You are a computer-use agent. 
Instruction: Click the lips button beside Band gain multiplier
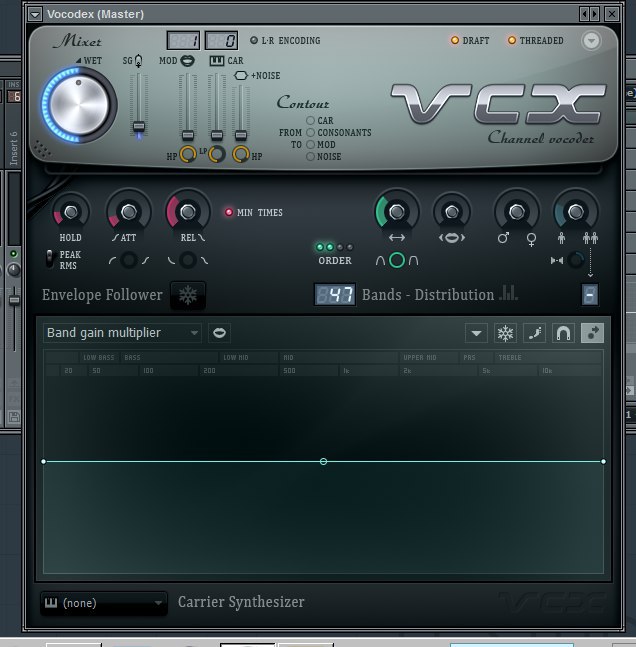point(219,333)
